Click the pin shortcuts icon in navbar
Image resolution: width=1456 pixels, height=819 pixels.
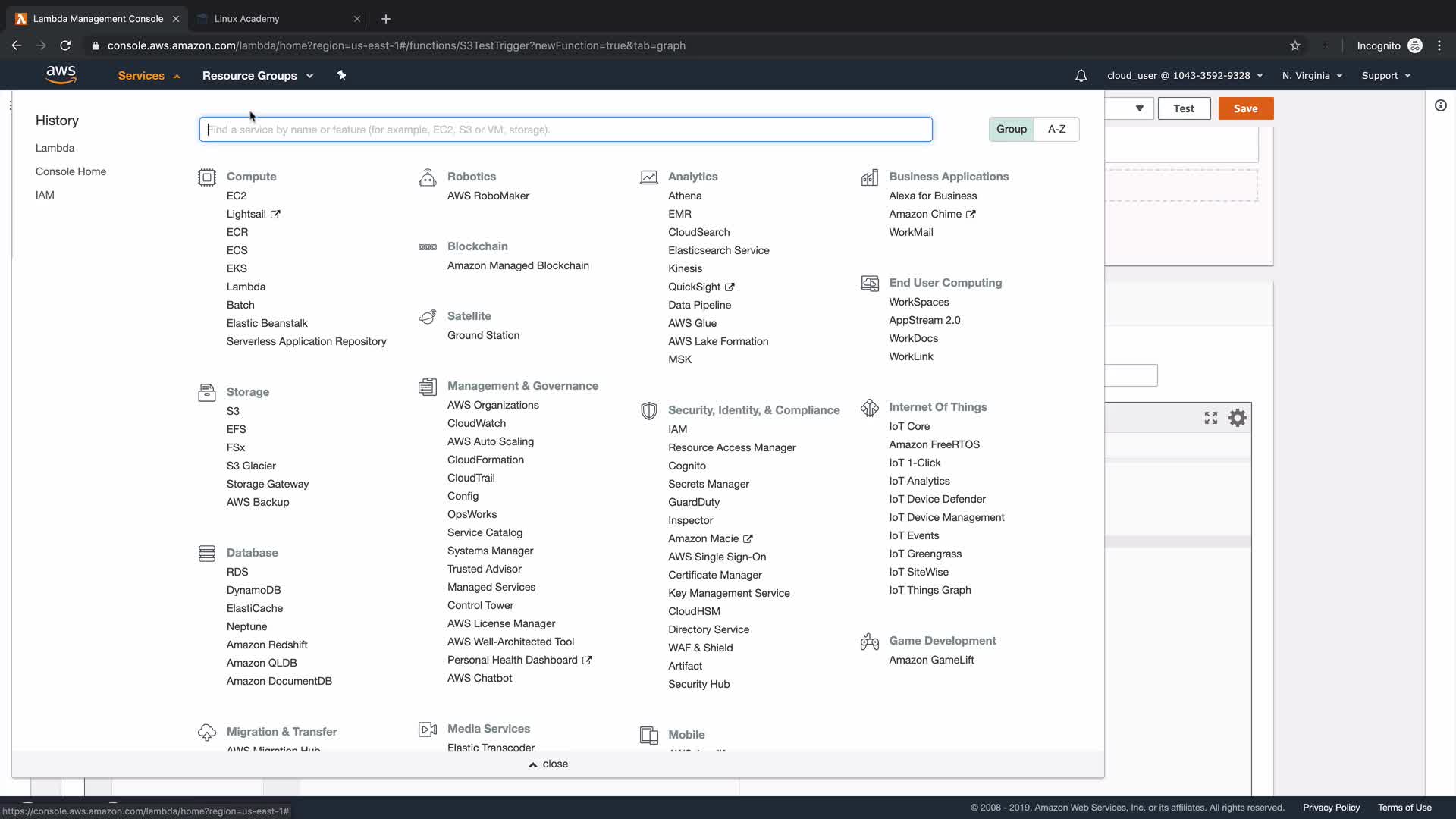[x=341, y=75]
